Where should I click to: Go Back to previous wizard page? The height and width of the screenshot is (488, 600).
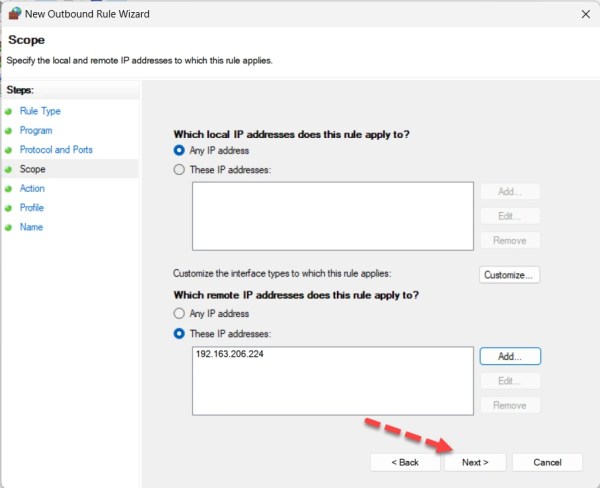pos(404,462)
